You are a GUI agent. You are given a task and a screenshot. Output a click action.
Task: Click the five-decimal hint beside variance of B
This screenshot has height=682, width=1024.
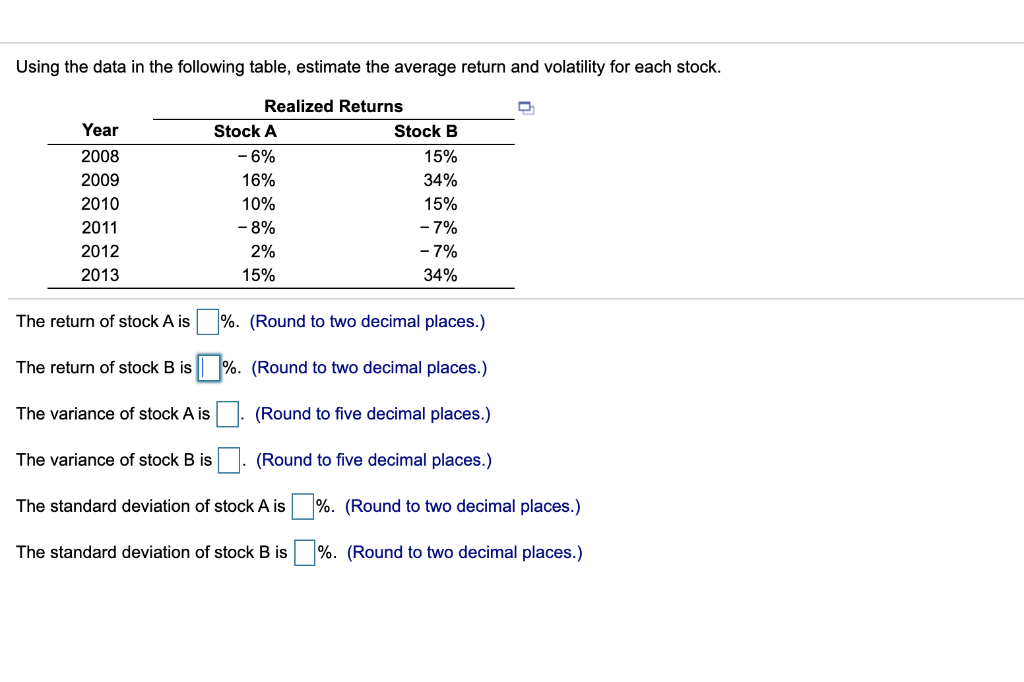pos(374,459)
